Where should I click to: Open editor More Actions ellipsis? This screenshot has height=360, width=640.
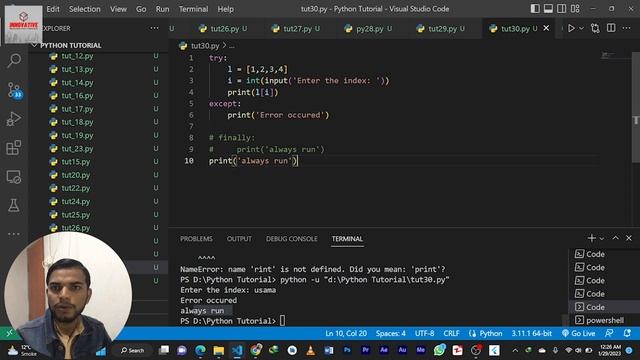[x=627, y=28]
